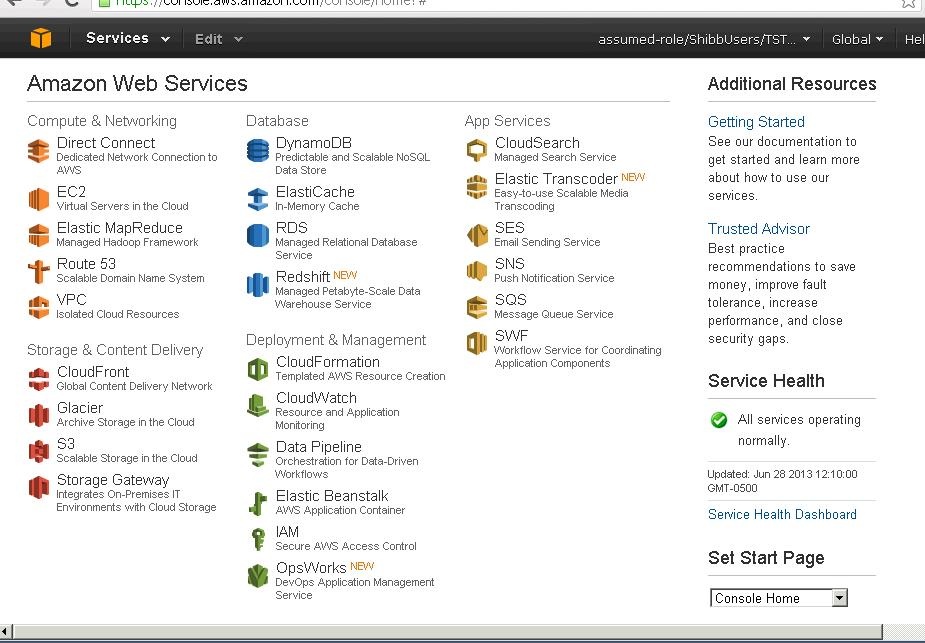Click the OpsWorks icon
Image resolution: width=925 pixels, height=643 pixels.
pyautogui.click(x=258, y=576)
